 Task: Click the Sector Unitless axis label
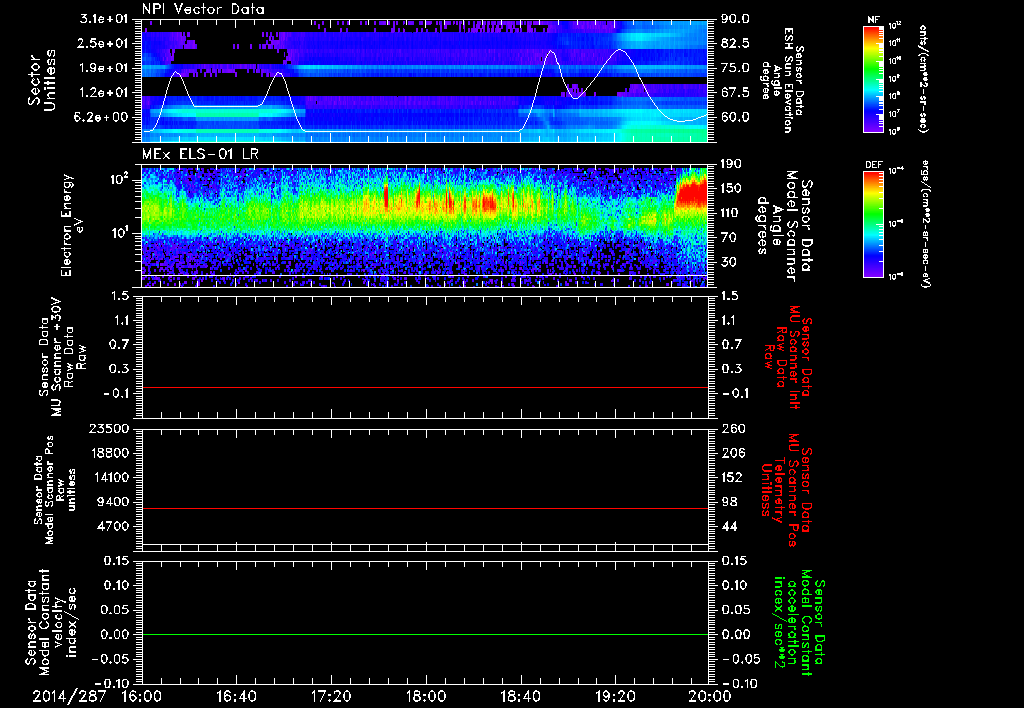40,78
